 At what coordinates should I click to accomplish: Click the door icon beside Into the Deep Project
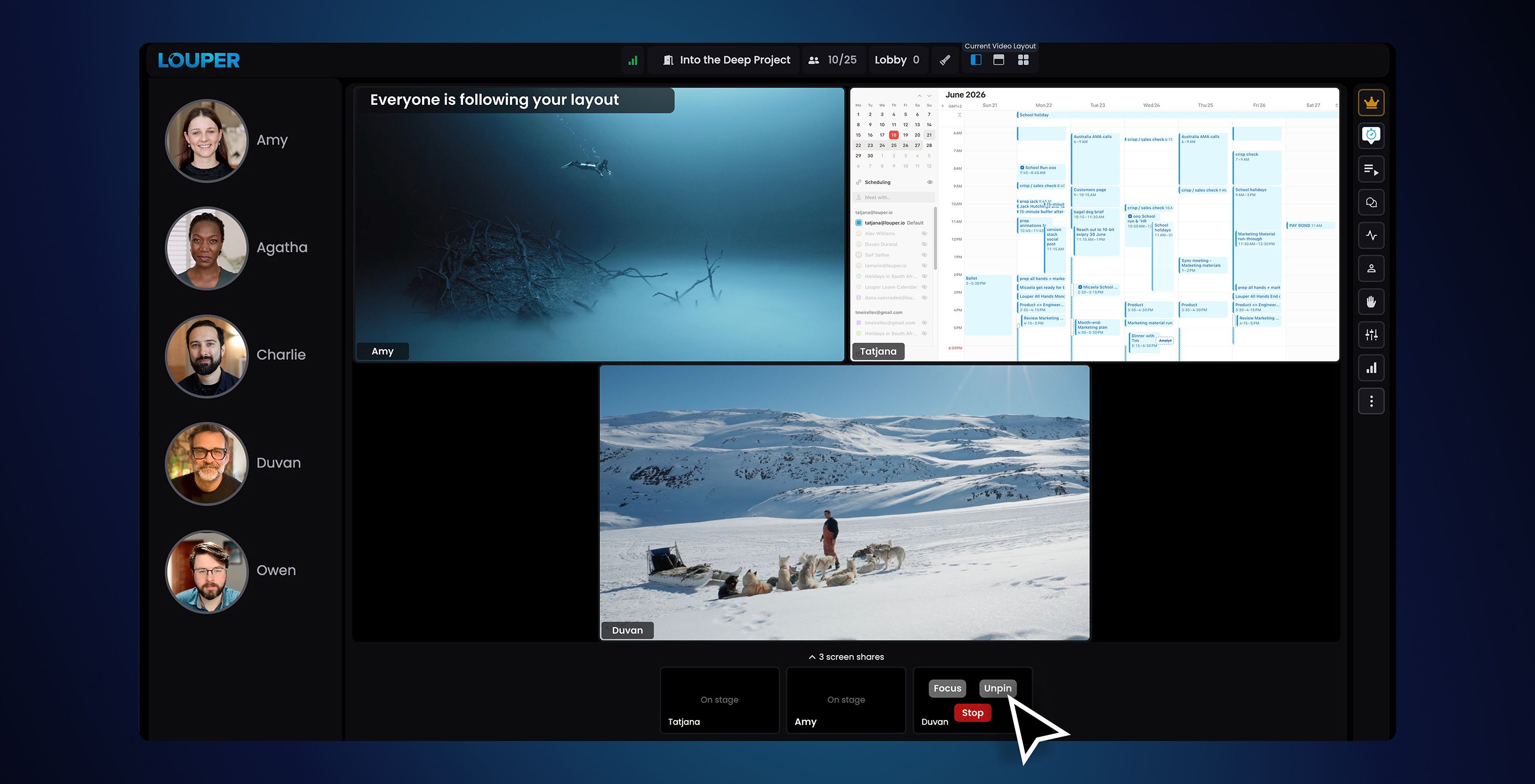pos(669,60)
